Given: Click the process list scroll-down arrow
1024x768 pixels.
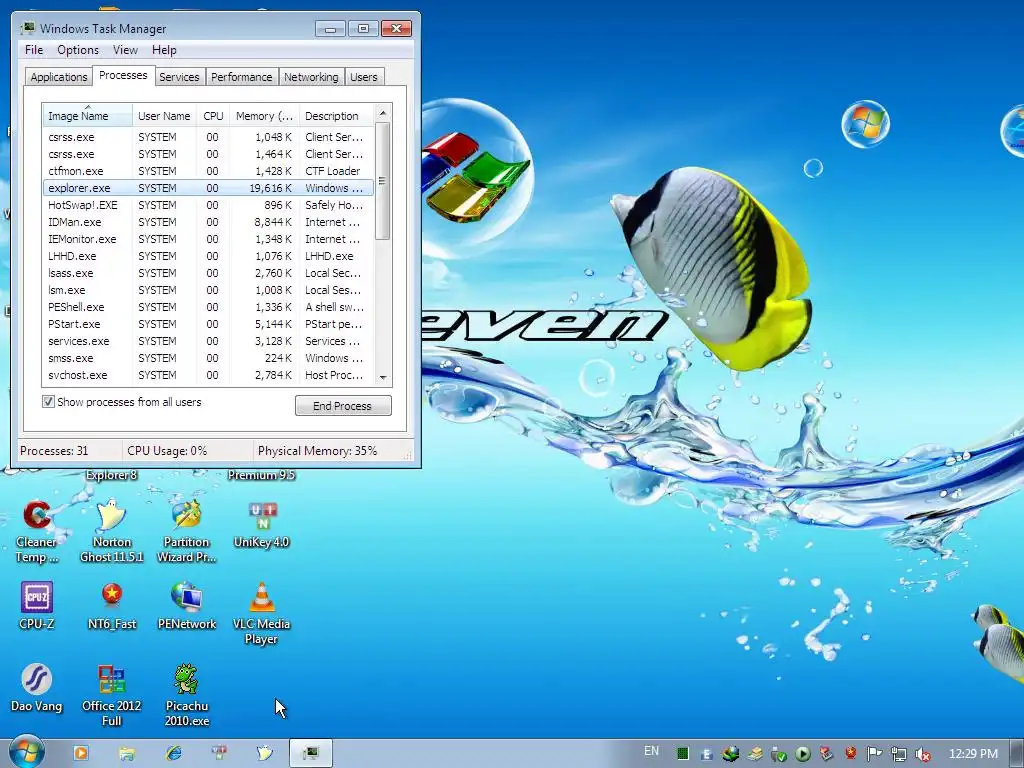Looking at the screenshot, I should [x=383, y=377].
